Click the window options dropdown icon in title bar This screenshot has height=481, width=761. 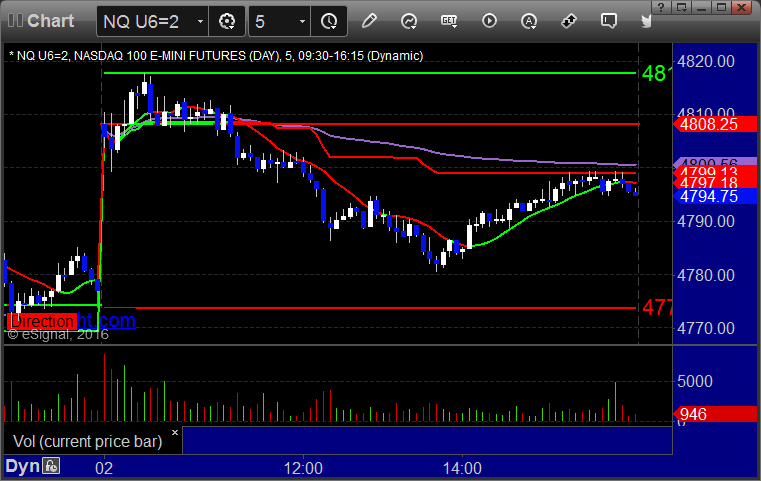681,7
